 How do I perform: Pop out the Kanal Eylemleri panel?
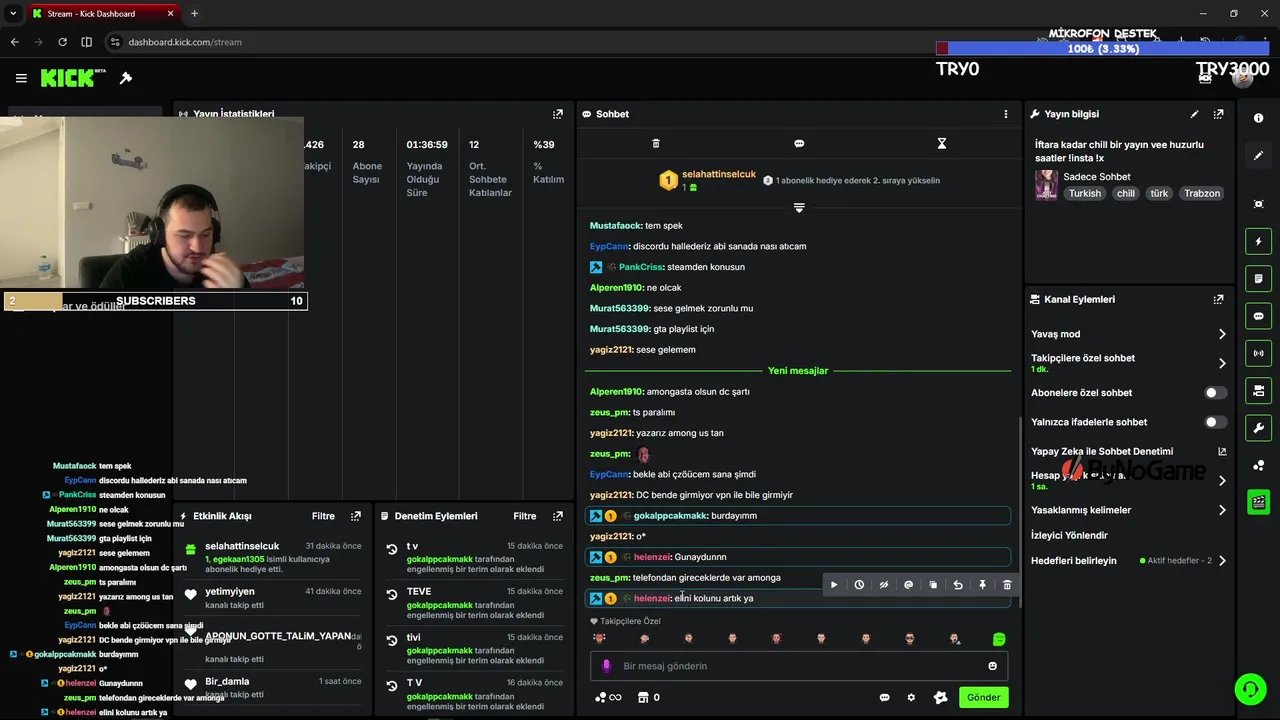1218,299
